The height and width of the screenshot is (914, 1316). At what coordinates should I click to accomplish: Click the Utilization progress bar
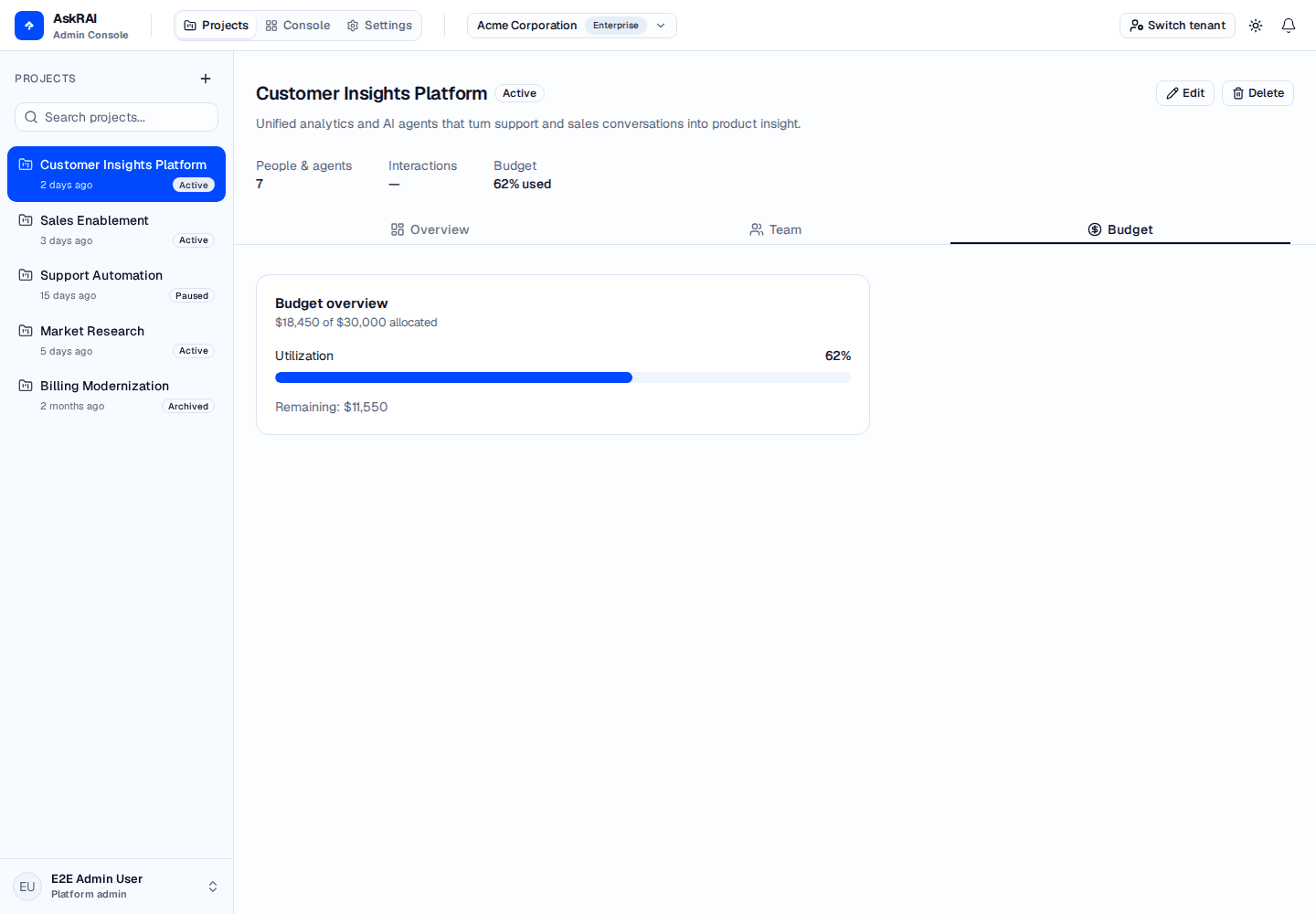[563, 377]
